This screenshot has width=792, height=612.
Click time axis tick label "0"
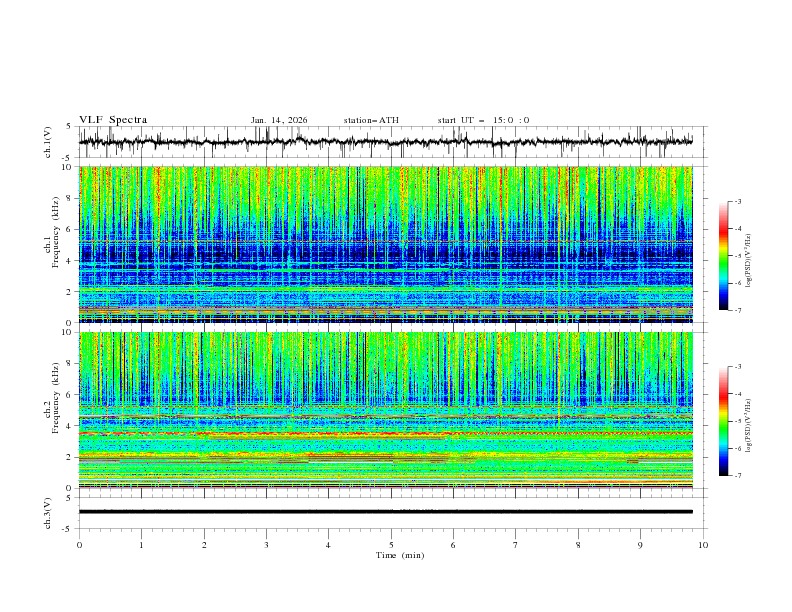(x=79, y=545)
